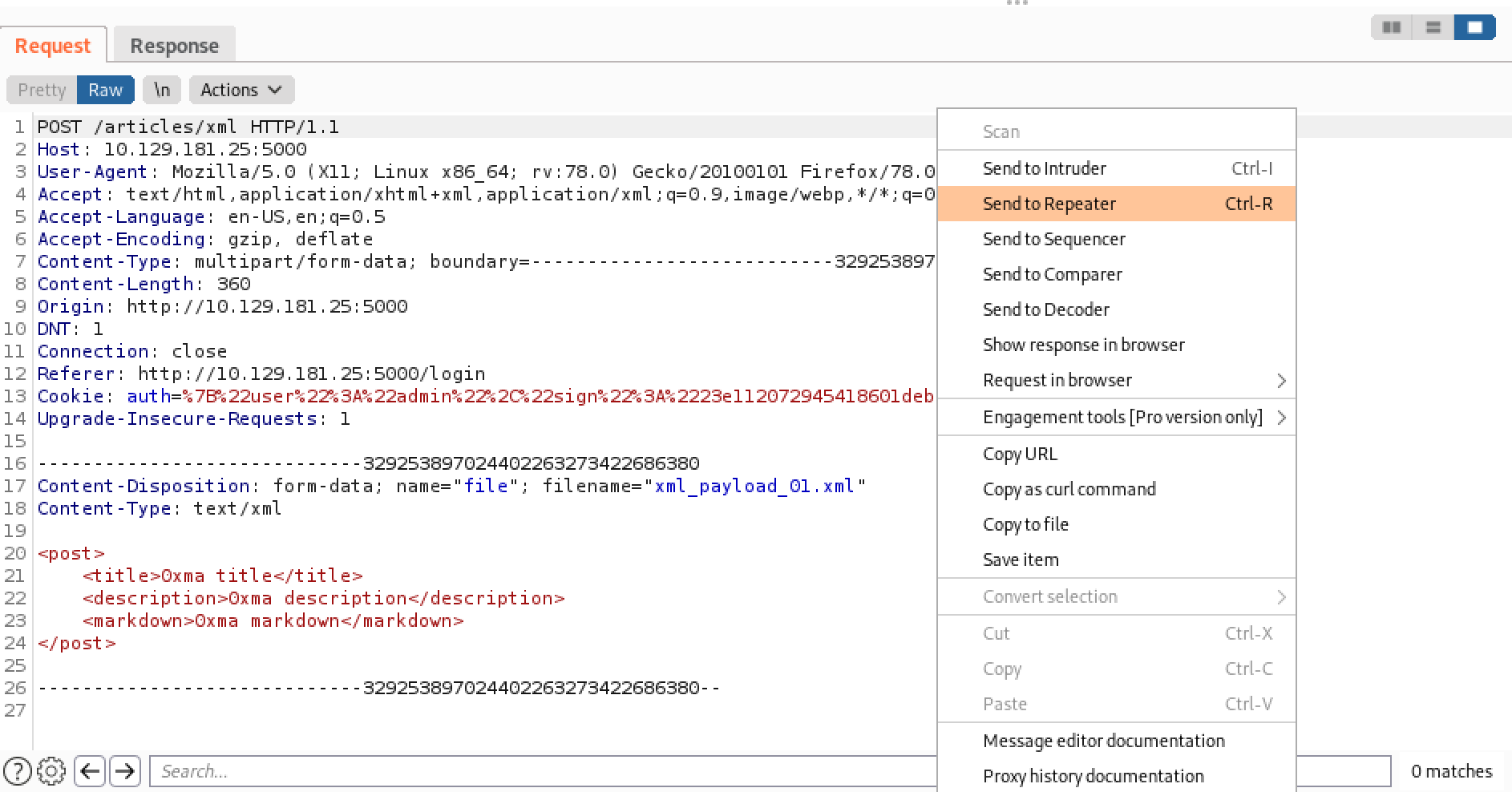Switch to the Request tab
Image resolution: width=1512 pixels, height=792 pixels.
click(x=53, y=46)
